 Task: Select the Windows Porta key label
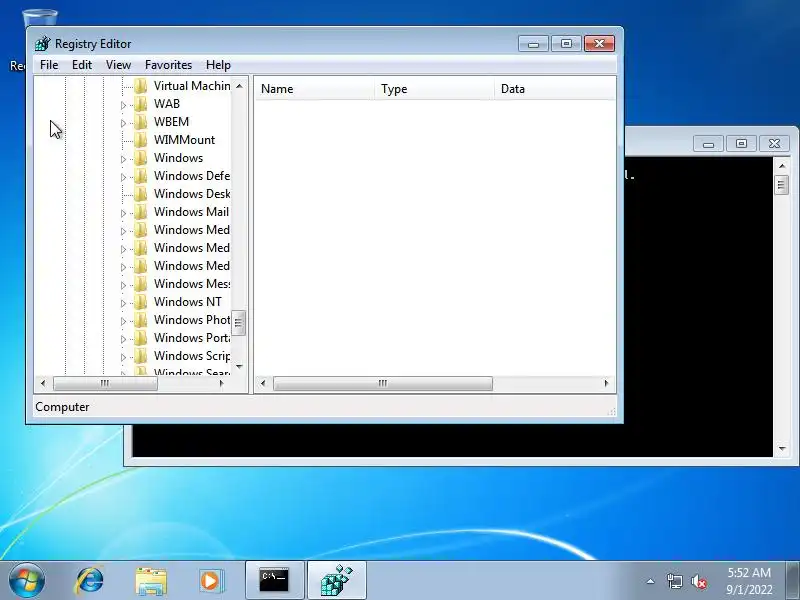pos(192,338)
